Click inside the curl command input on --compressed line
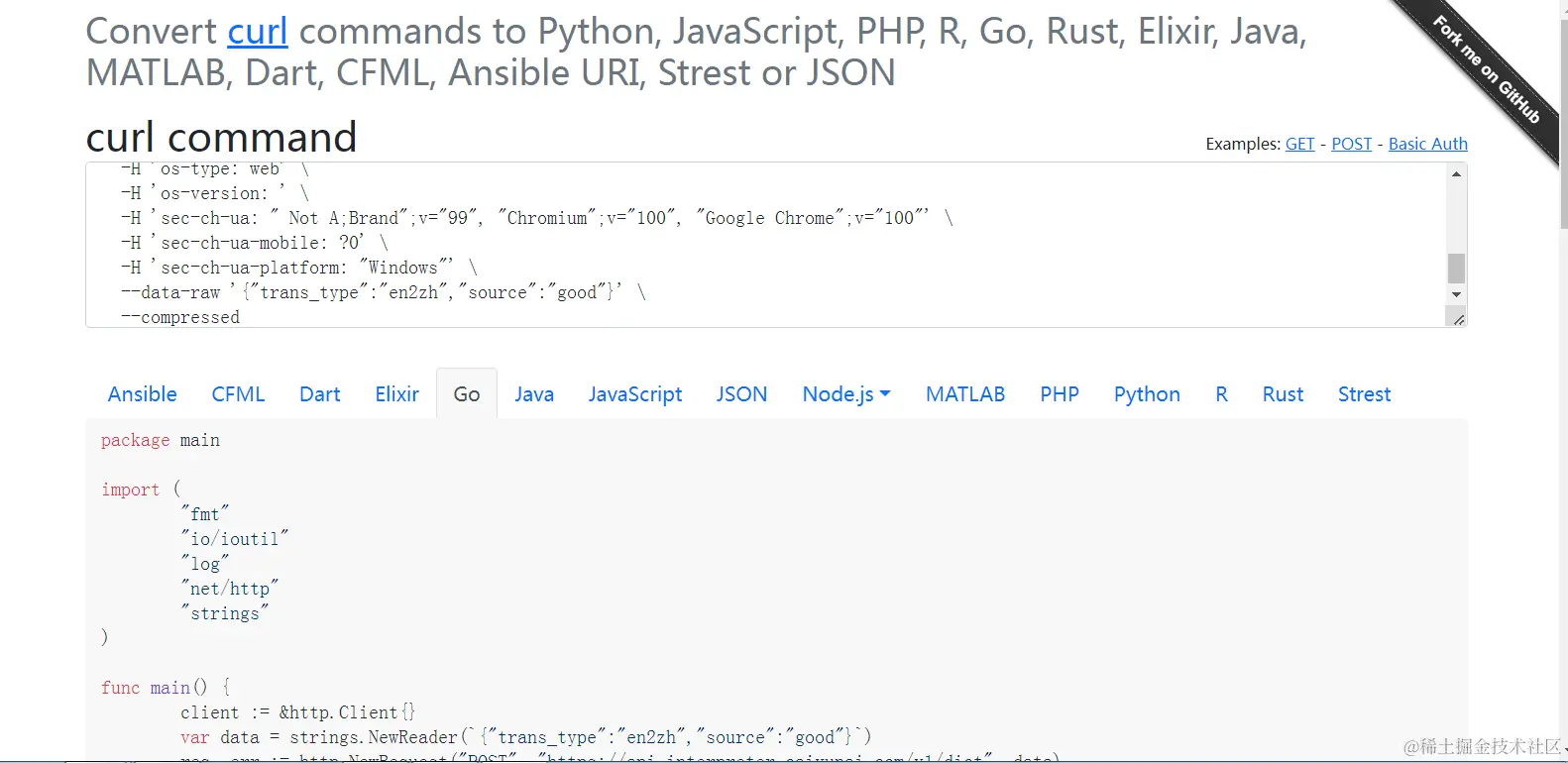 click(180, 317)
